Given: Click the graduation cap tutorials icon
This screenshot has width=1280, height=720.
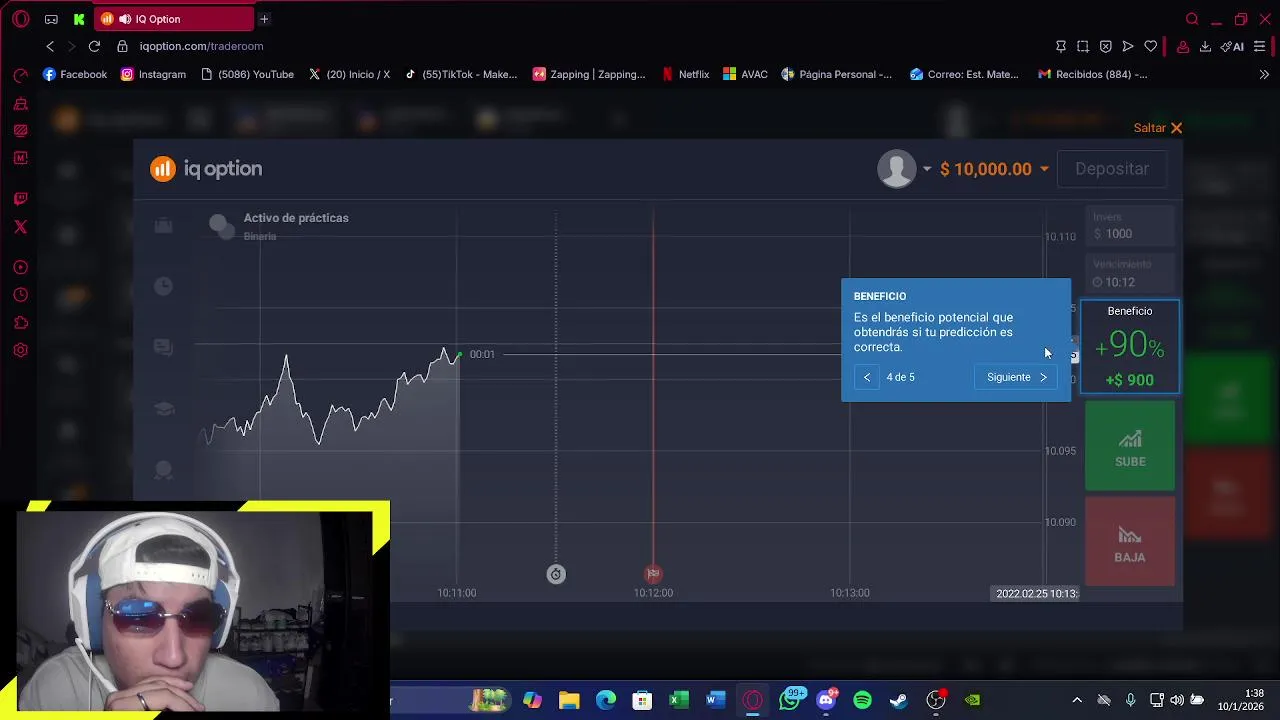Looking at the screenshot, I should [x=163, y=408].
